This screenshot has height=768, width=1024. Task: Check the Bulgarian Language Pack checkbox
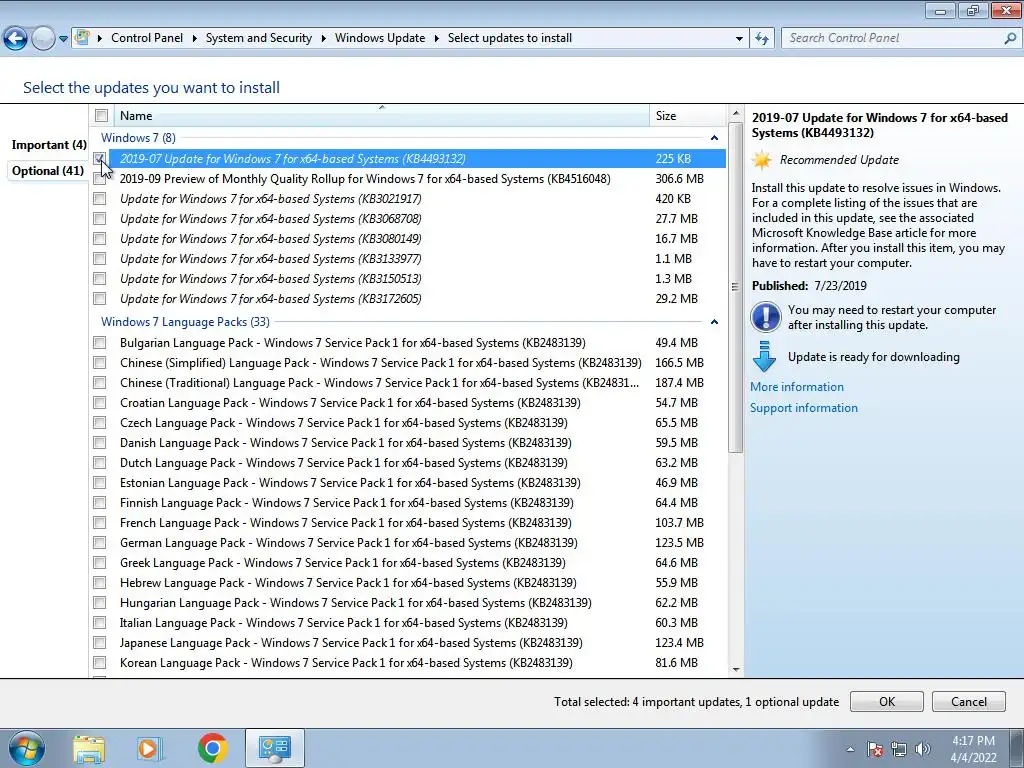click(x=100, y=343)
